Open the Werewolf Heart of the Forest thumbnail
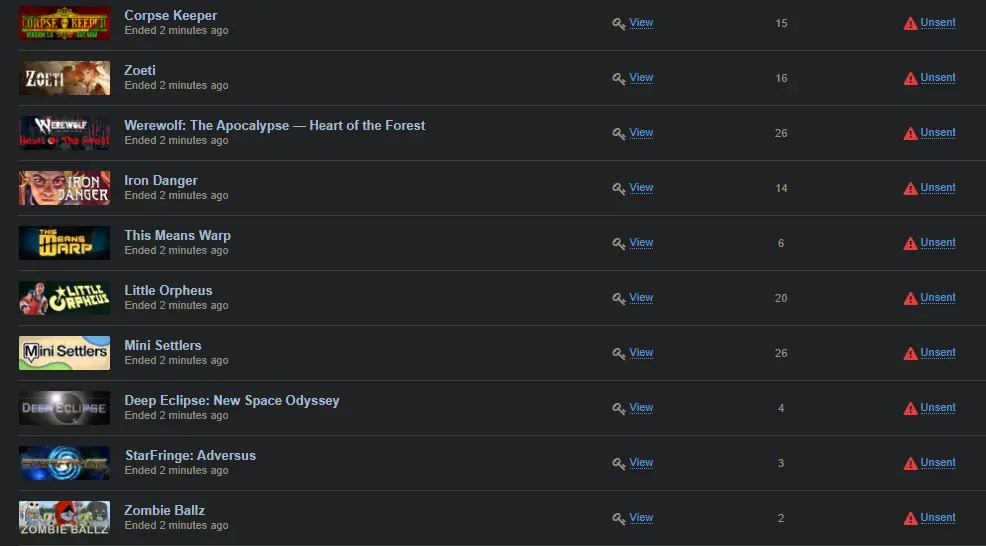Image resolution: width=986 pixels, height=546 pixels. [64, 133]
